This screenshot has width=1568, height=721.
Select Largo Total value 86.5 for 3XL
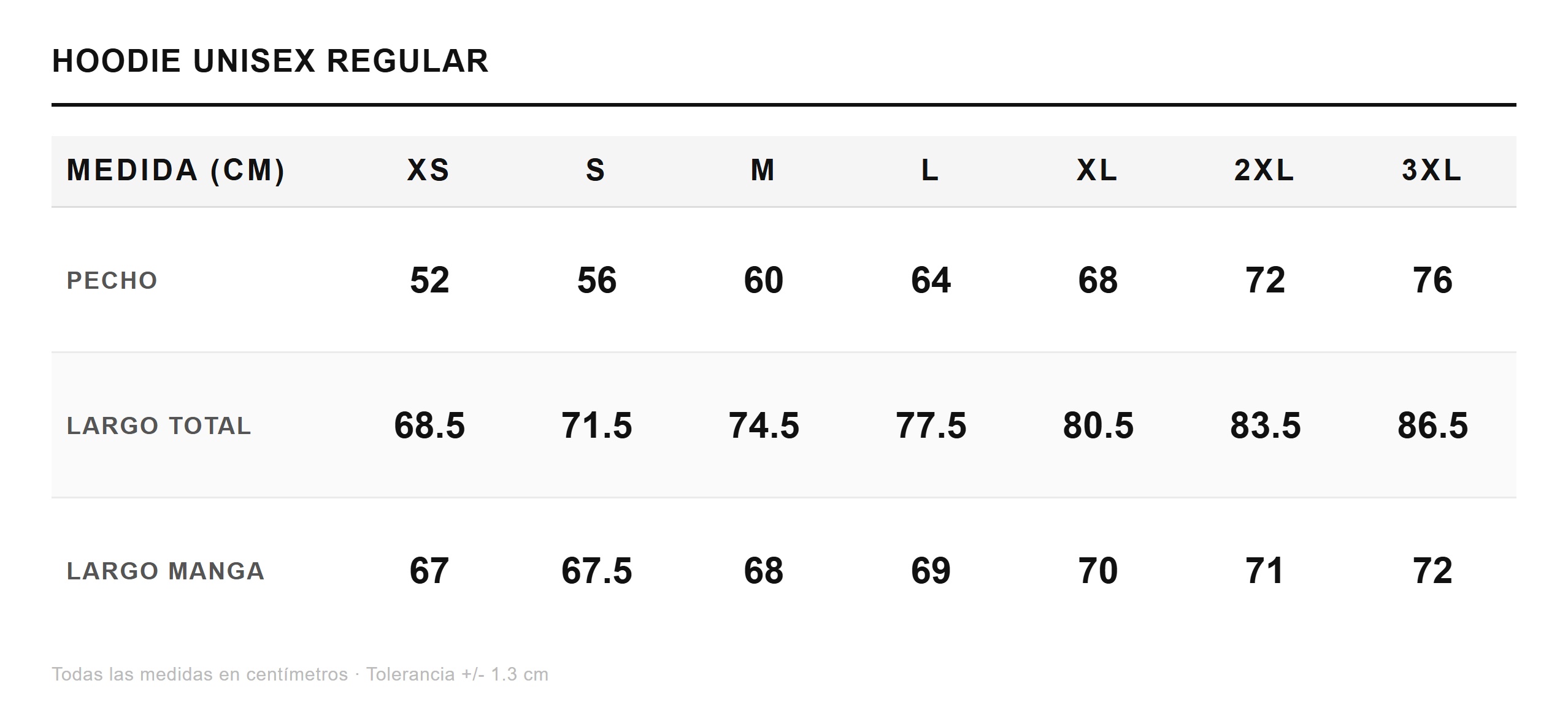pos(1432,426)
